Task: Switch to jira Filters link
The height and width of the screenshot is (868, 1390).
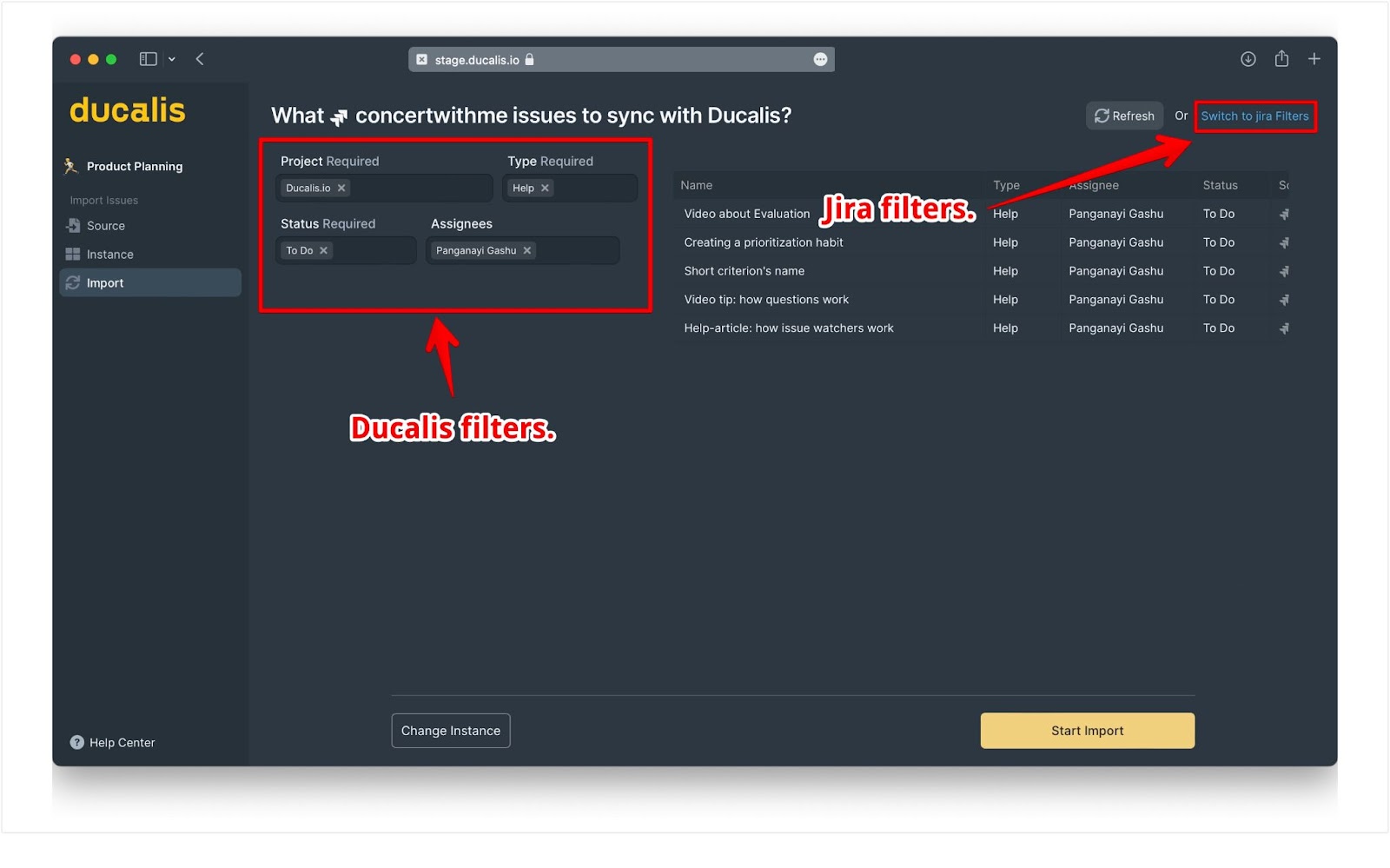Action: point(1254,116)
